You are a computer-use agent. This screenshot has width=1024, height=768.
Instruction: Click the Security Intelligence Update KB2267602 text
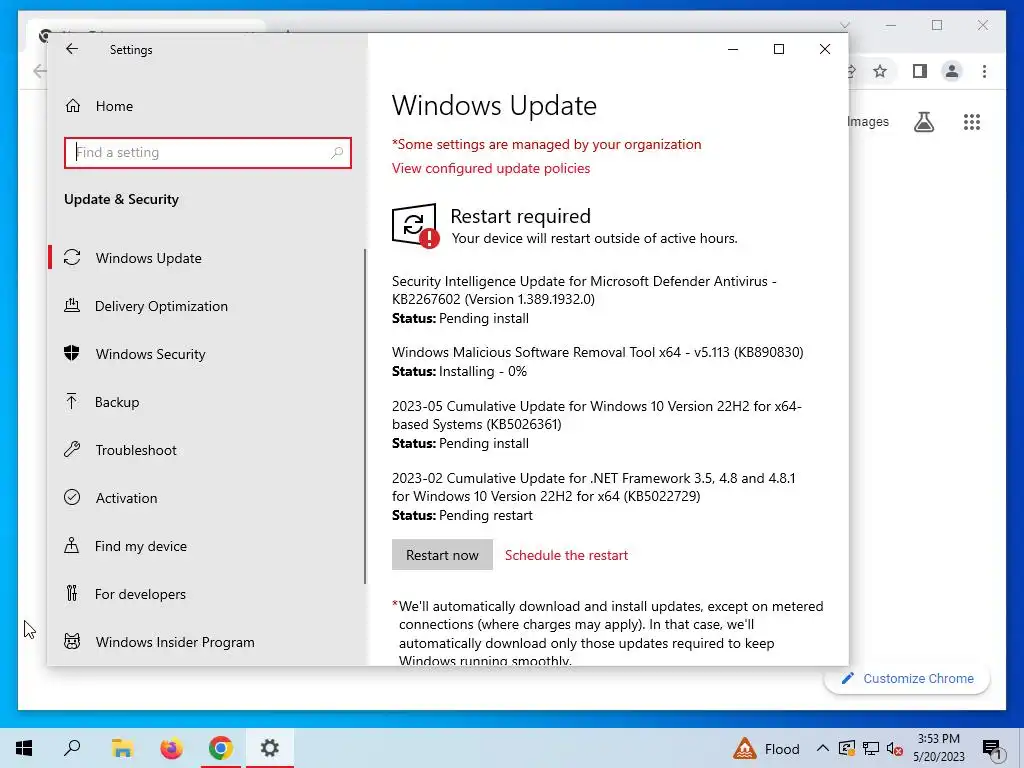point(584,290)
